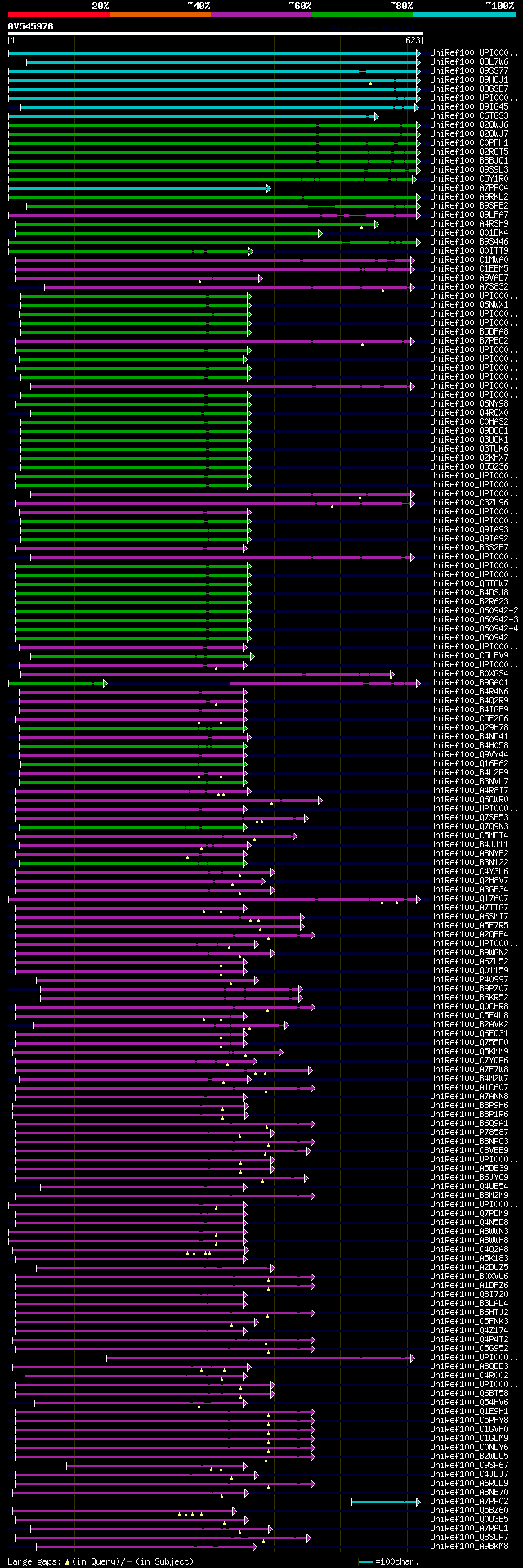Click the short cyan A7PP02 alignment bar
The height and width of the screenshot is (1568, 523).
click(x=386, y=1502)
